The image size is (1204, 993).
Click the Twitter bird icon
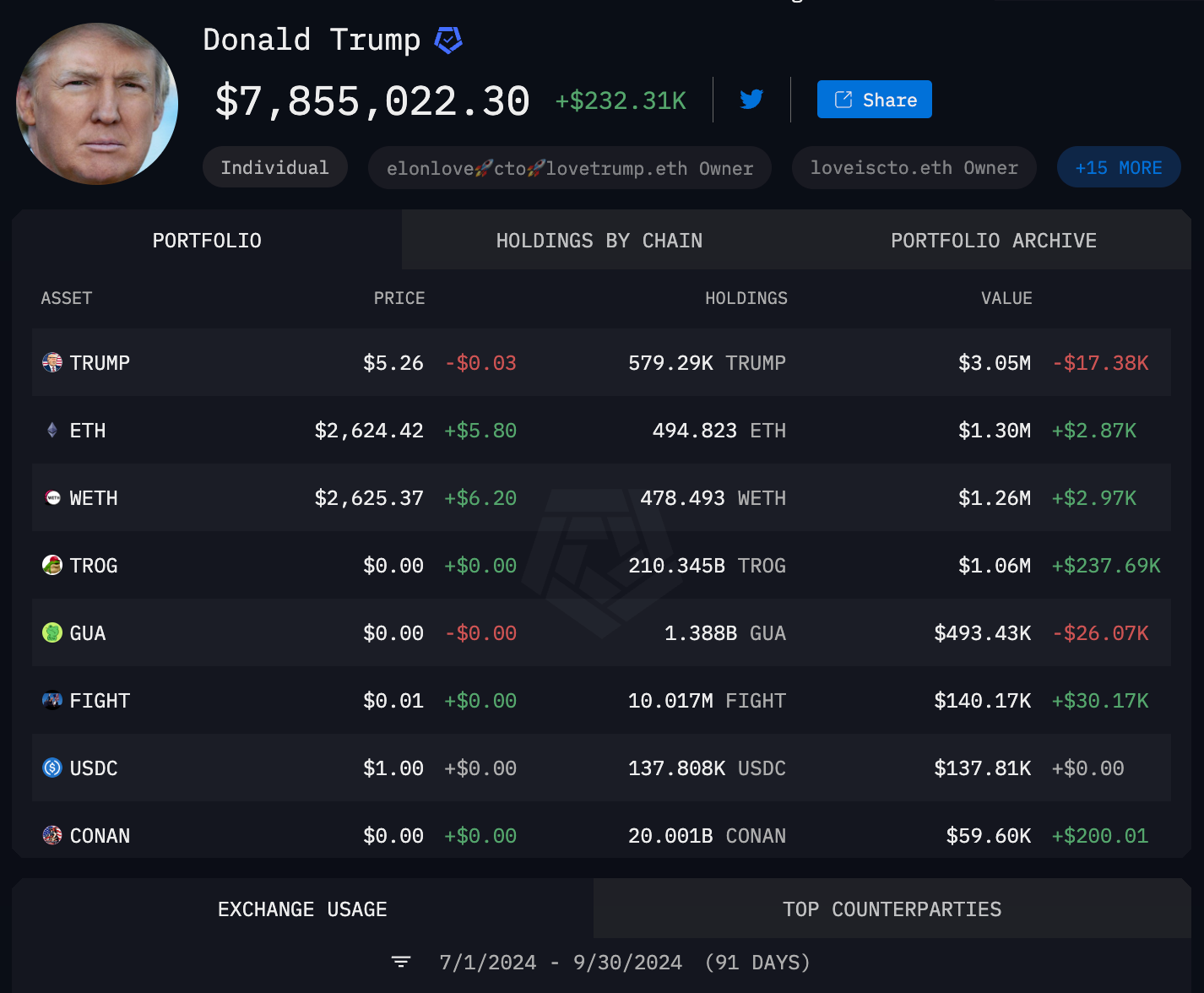751,100
